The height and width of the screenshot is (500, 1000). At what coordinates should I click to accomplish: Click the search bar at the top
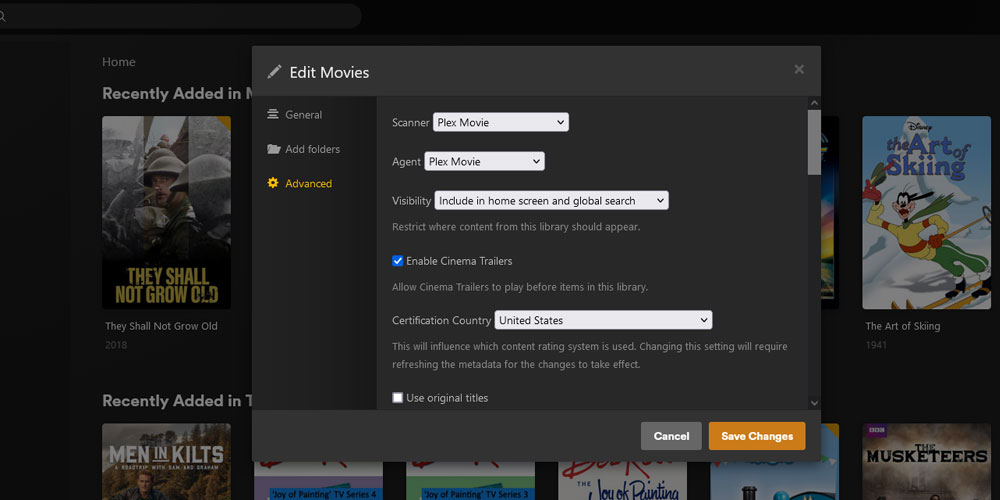[179, 17]
